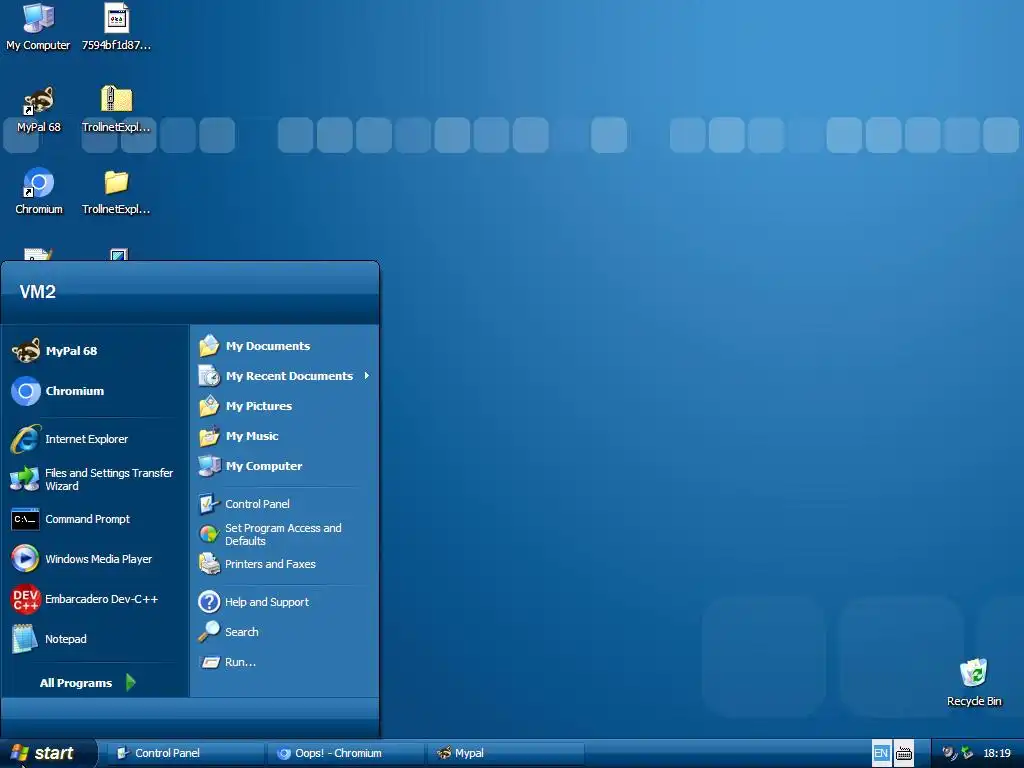The height and width of the screenshot is (768, 1024).
Task: Expand All Programs list
Action: [88, 683]
